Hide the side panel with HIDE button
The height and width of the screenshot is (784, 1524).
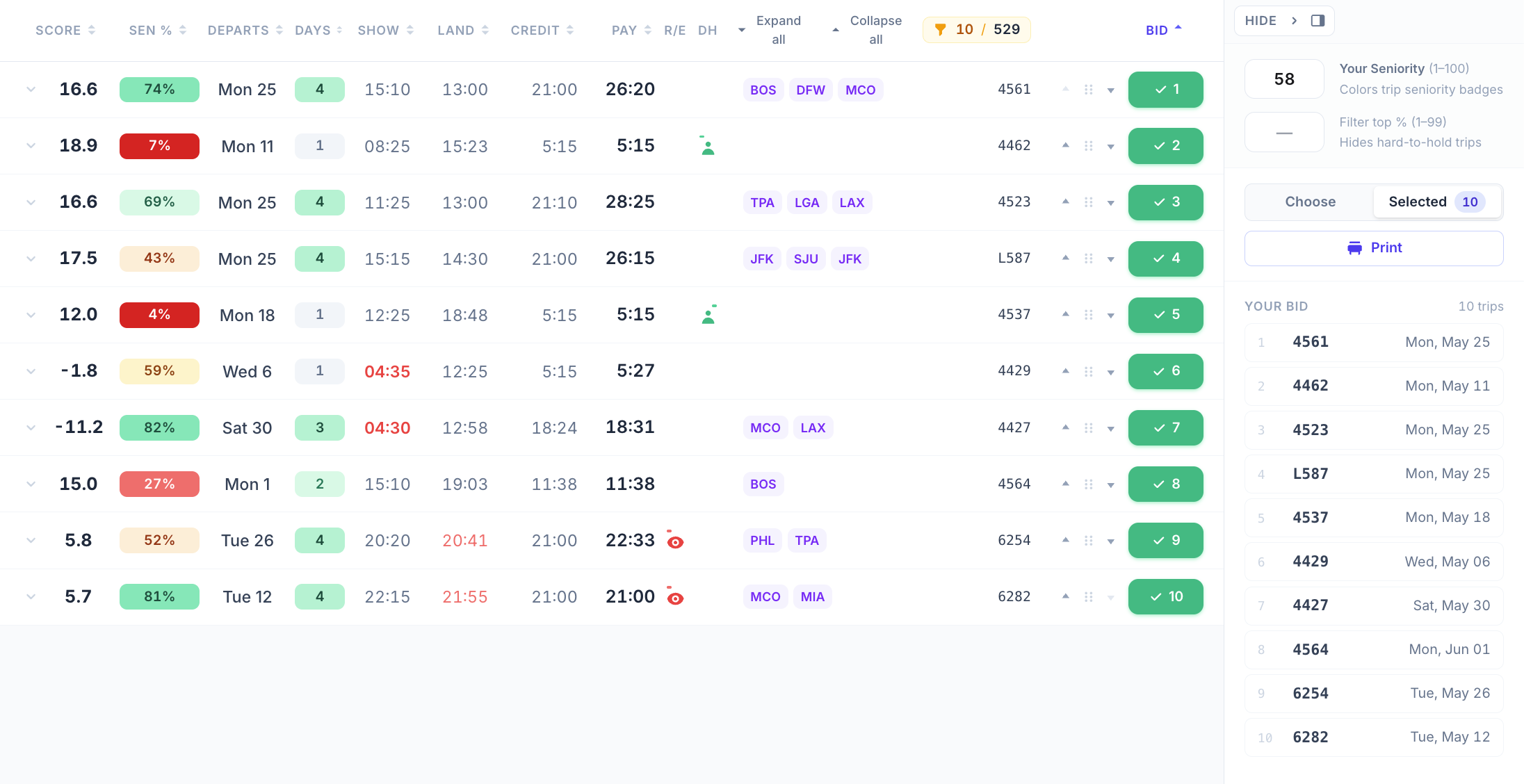point(1284,21)
